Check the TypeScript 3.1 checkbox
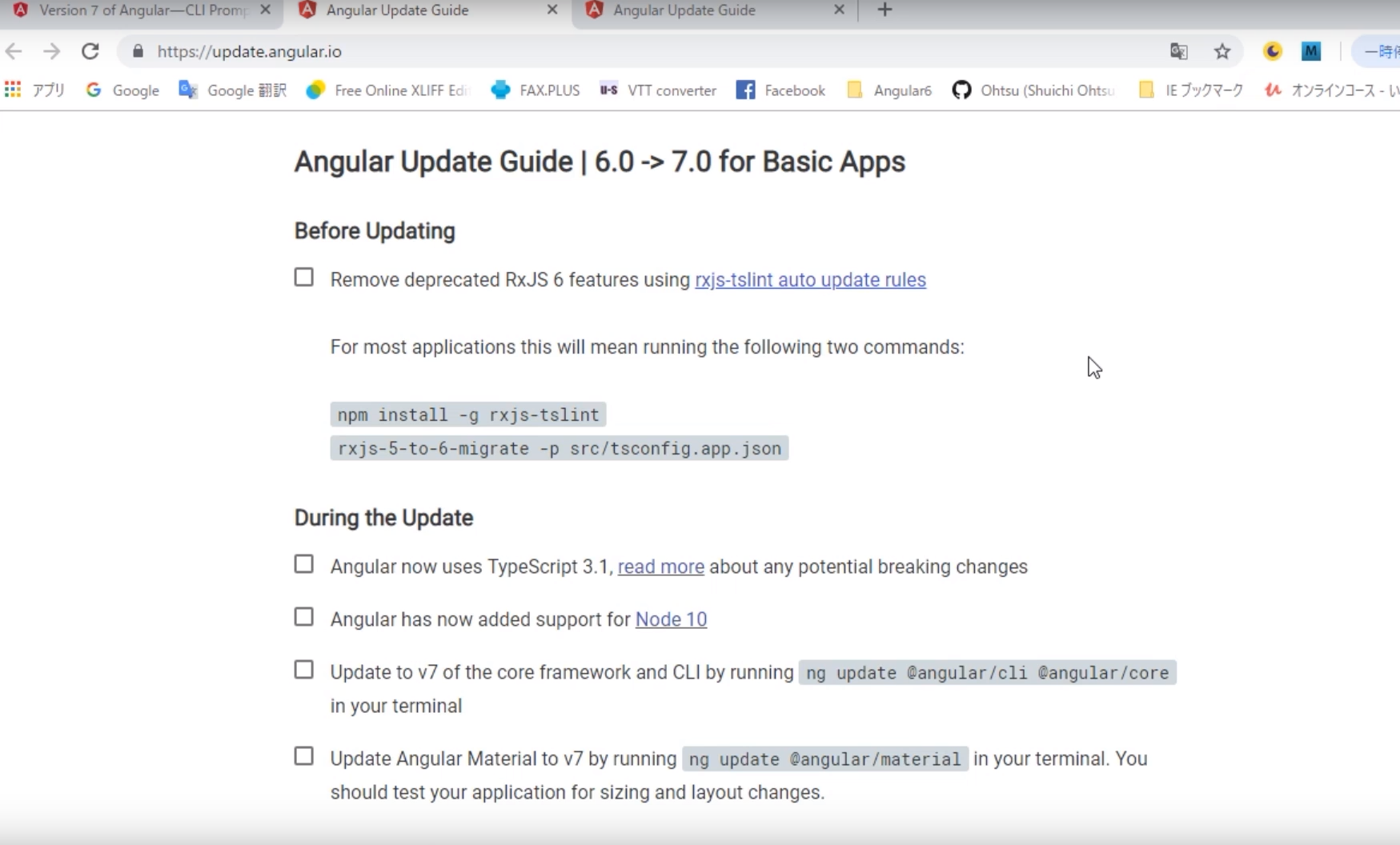The image size is (1400, 845). coord(304,564)
